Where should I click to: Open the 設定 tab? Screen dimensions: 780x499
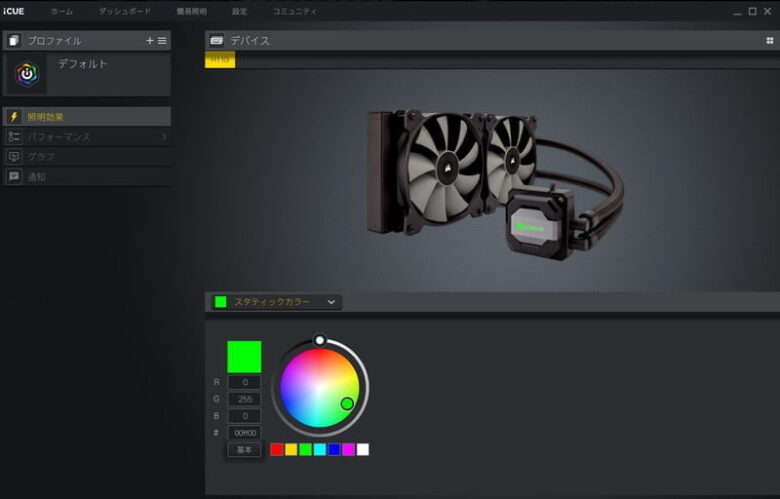239,11
